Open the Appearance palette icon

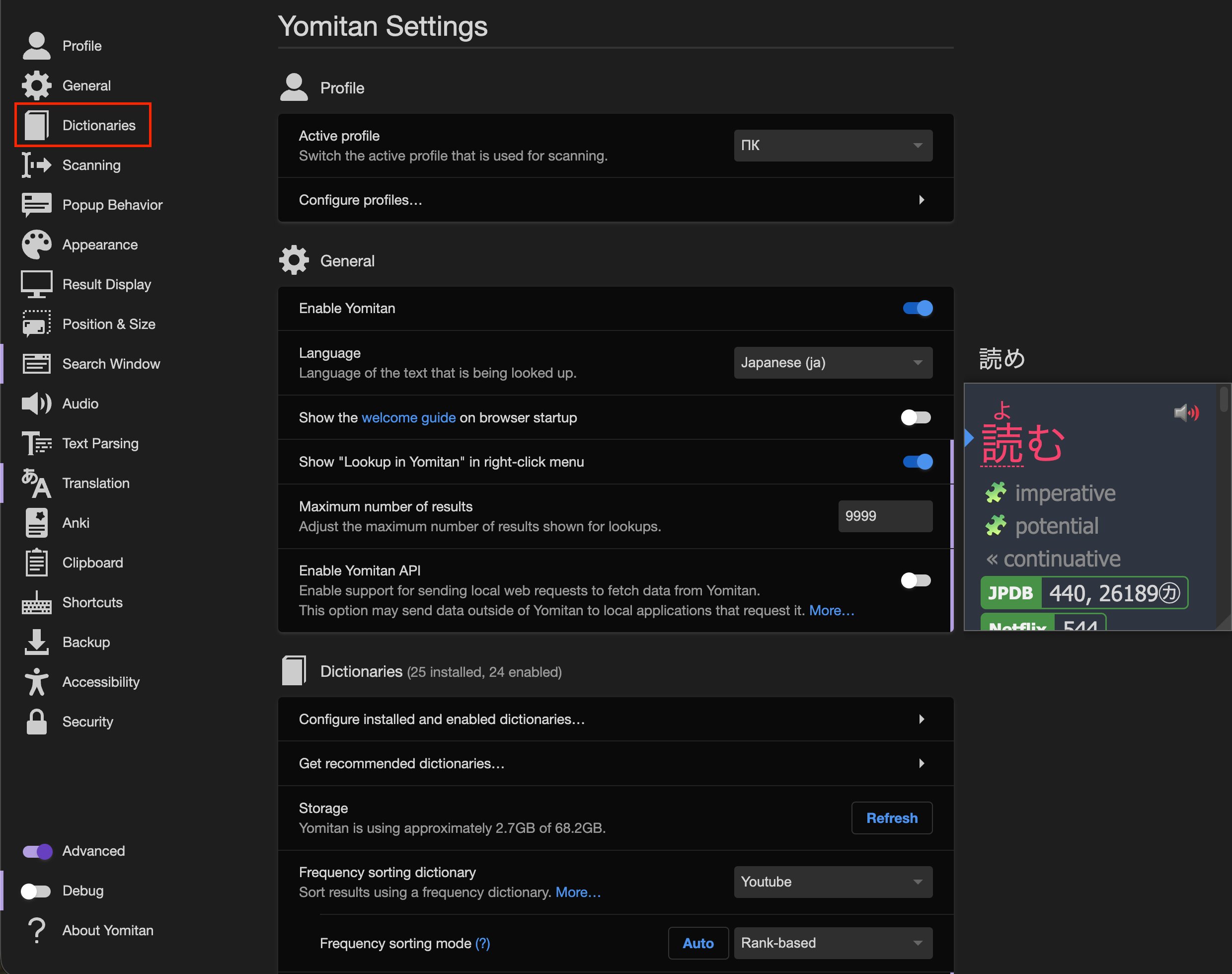(36, 244)
